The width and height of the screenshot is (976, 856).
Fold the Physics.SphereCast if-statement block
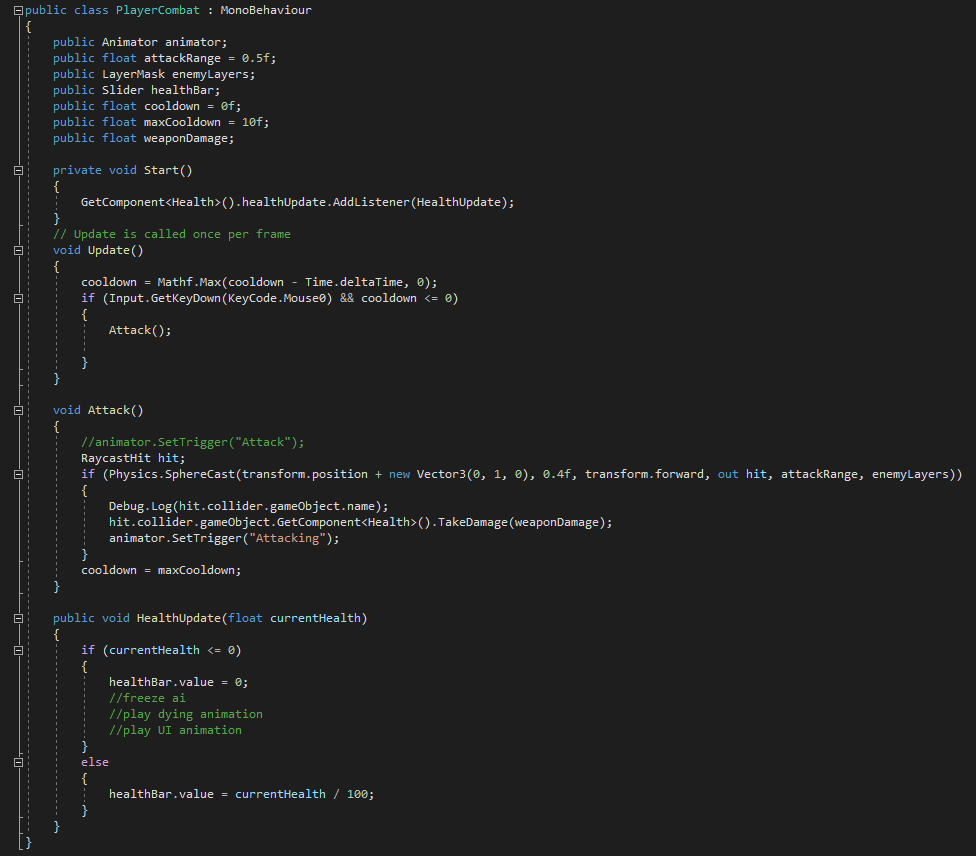[19, 474]
